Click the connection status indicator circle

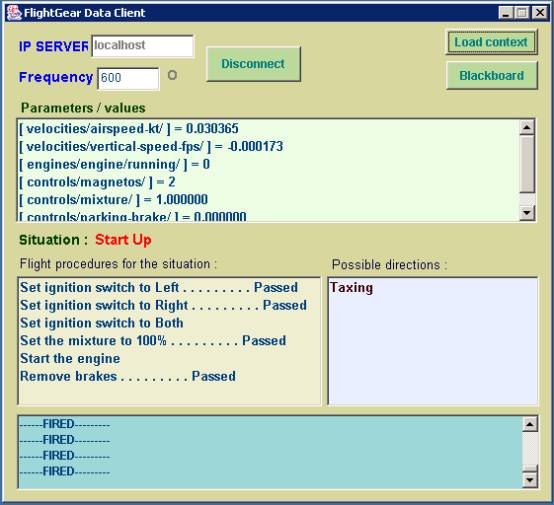tap(172, 75)
